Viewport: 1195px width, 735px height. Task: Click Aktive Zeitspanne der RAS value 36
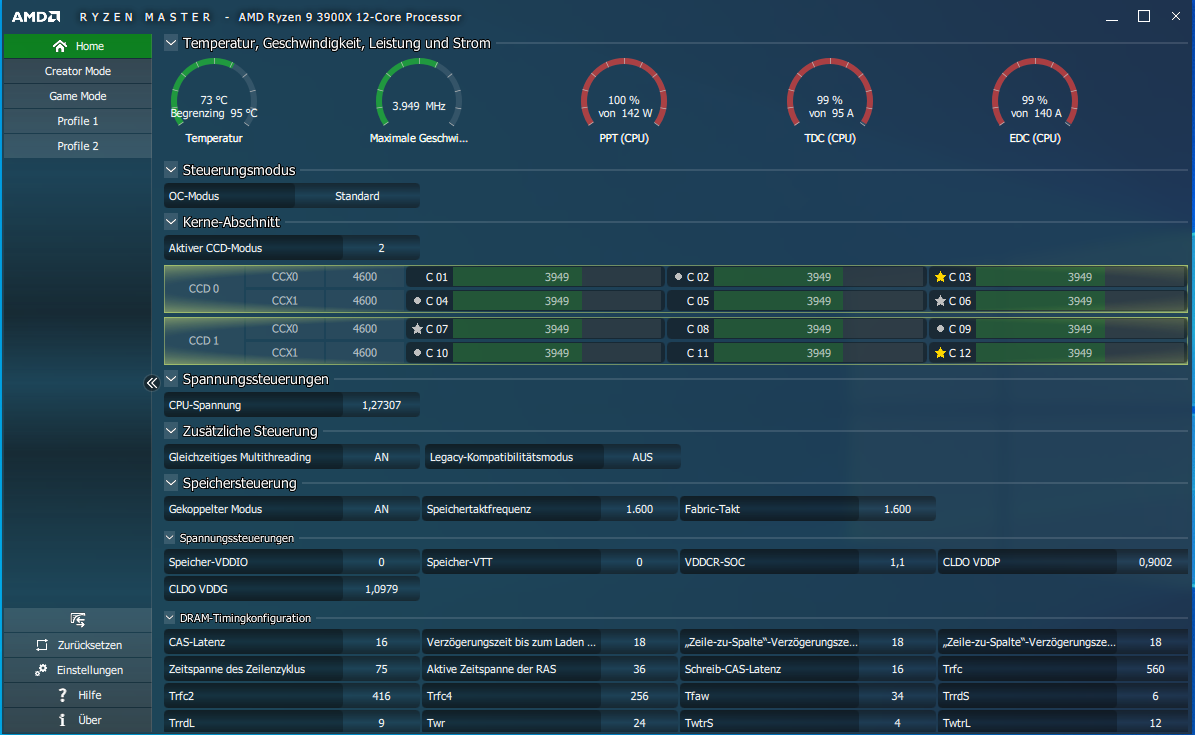pos(639,669)
